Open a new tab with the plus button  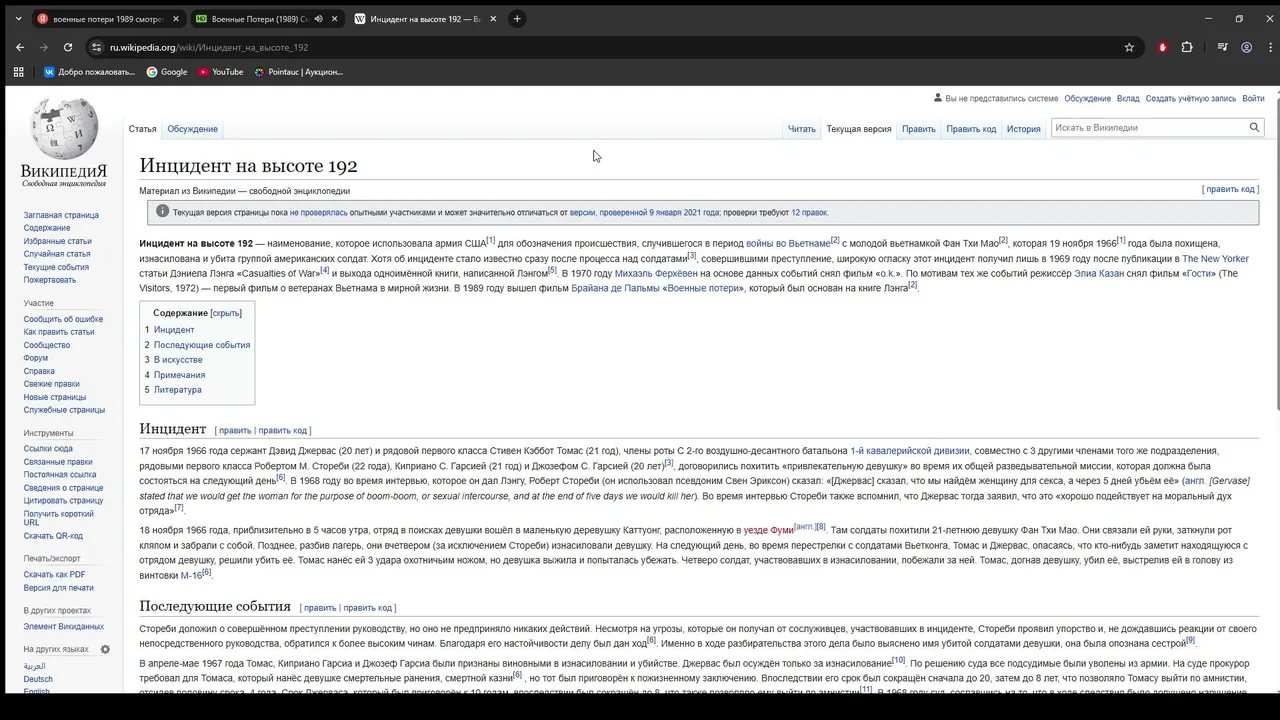tap(517, 19)
